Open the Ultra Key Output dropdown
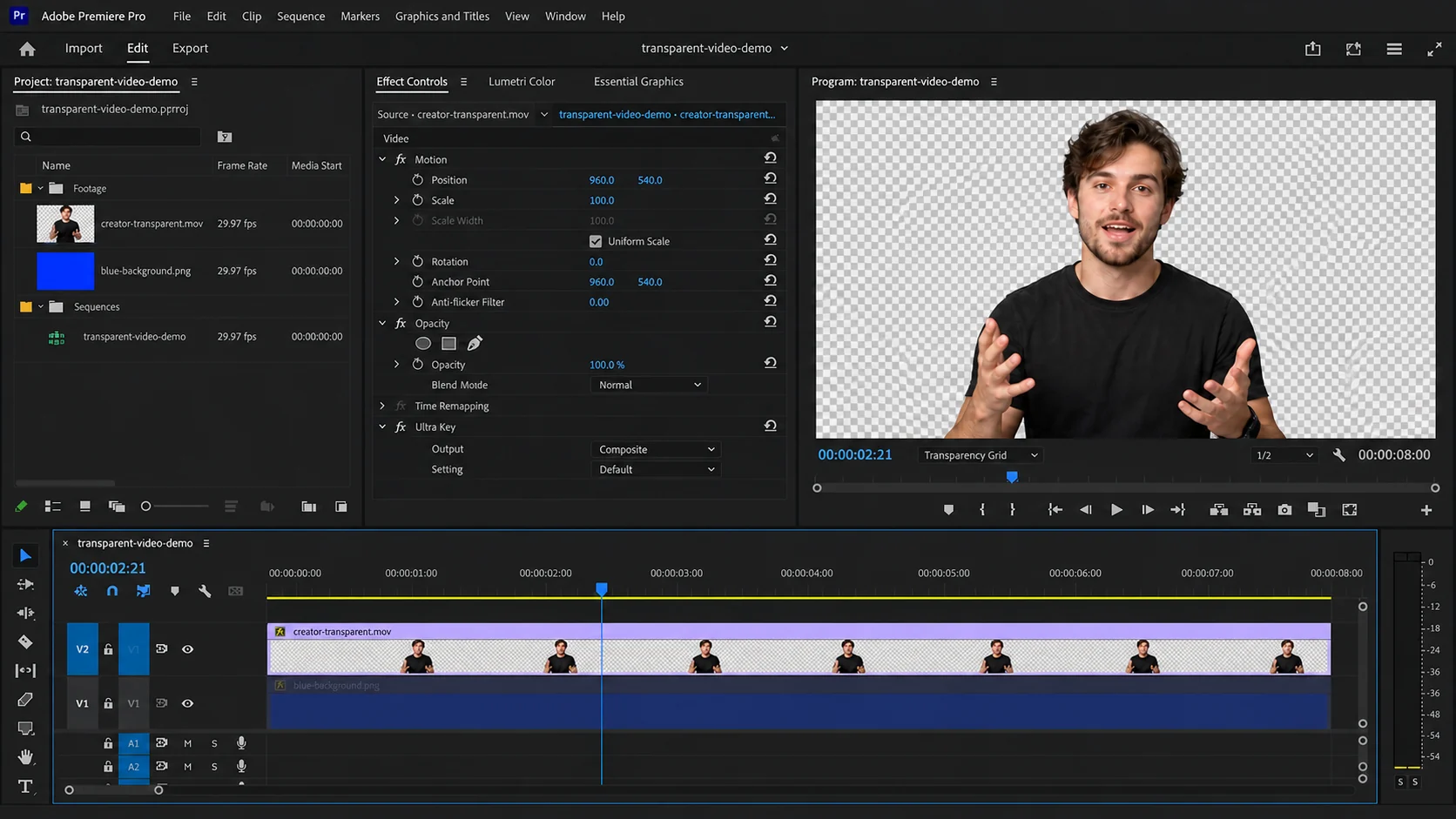Image resolution: width=1456 pixels, height=819 pixels. click(x=656, y=449)
